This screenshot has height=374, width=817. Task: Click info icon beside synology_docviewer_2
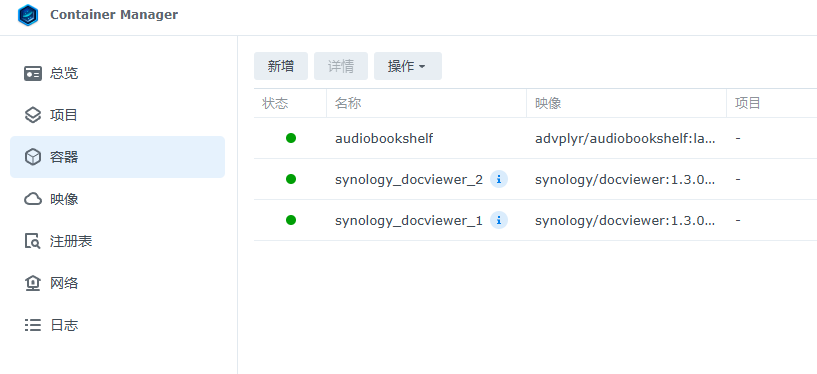click(499, 179)
